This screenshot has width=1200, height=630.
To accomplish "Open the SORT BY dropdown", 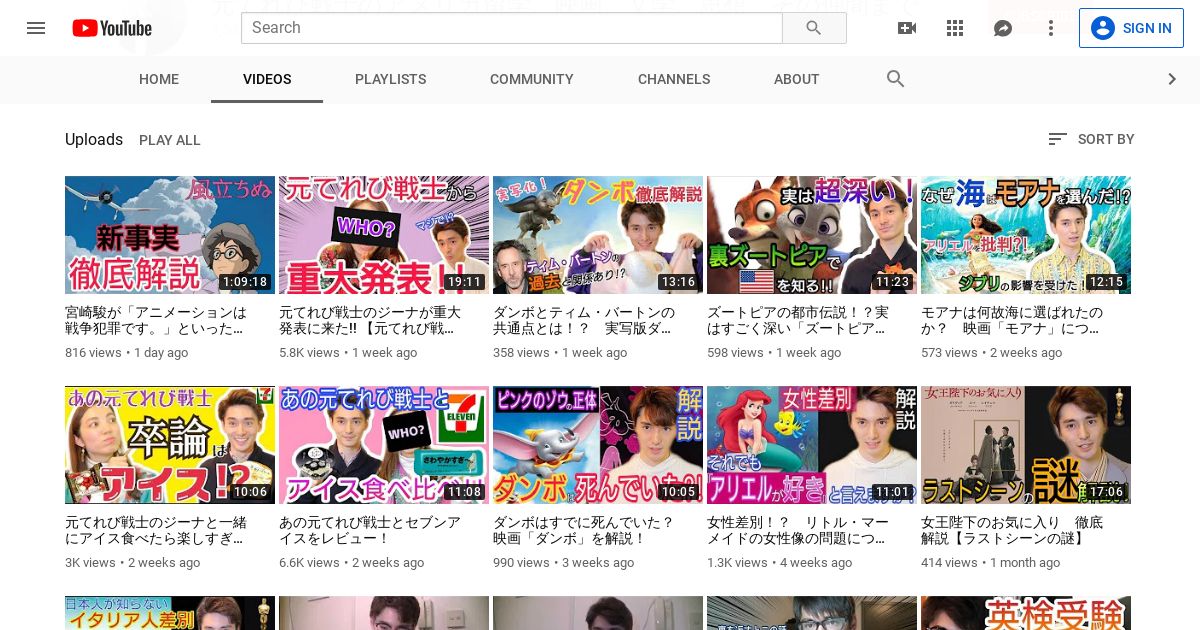I will [1091, 139].
